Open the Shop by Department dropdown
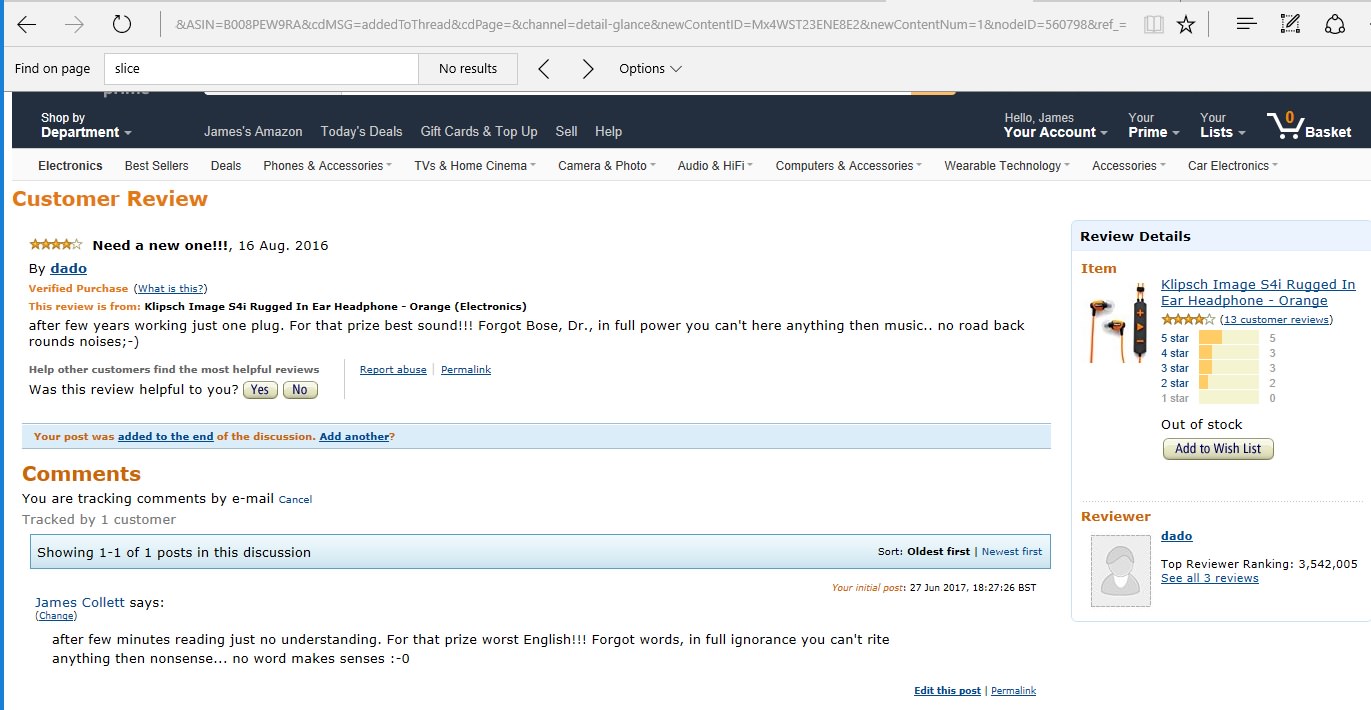 (85, 125)
